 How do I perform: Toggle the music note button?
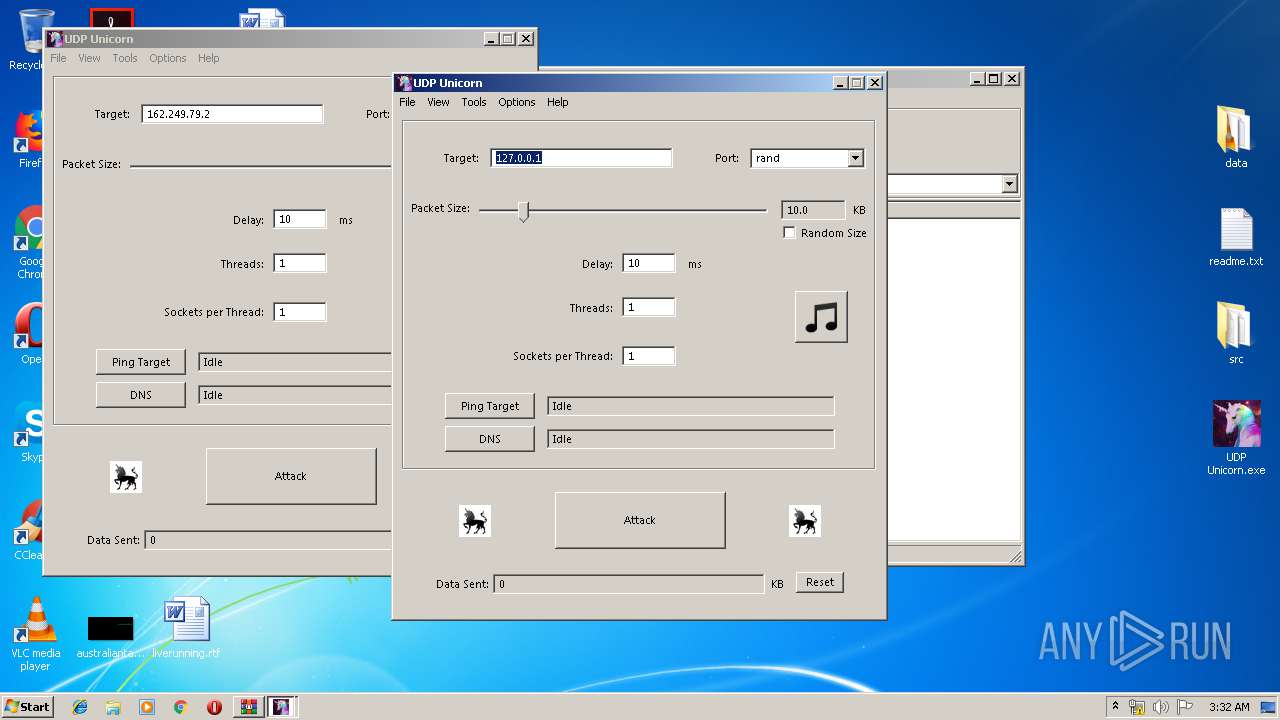(821, 317)
